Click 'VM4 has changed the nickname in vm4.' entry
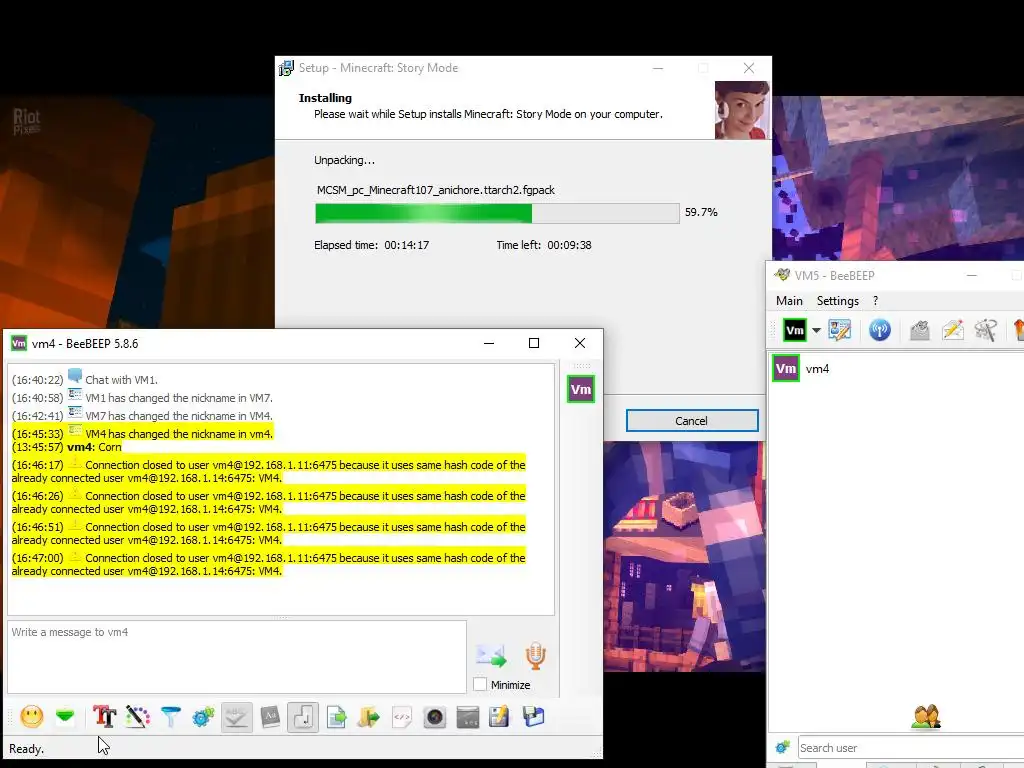Image resolution: width=1024 pixels, height=768 pixels. click(x=179, y=434)
